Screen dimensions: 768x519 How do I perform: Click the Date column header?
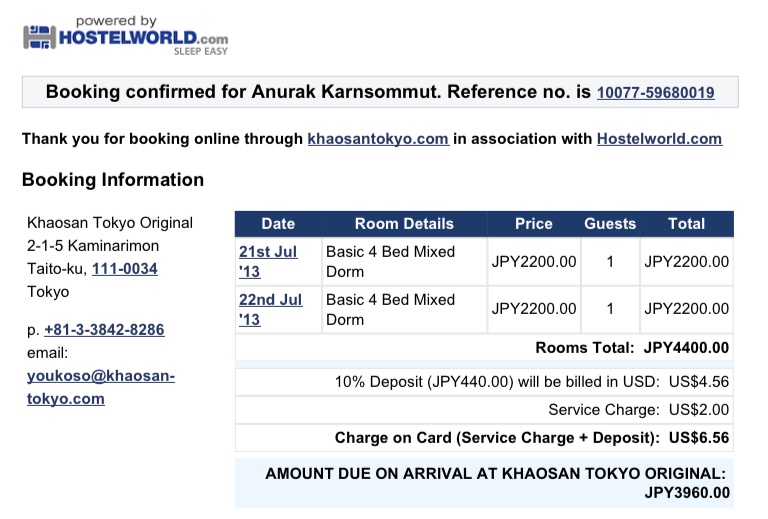pyautogui.click(x=278, y=224)
